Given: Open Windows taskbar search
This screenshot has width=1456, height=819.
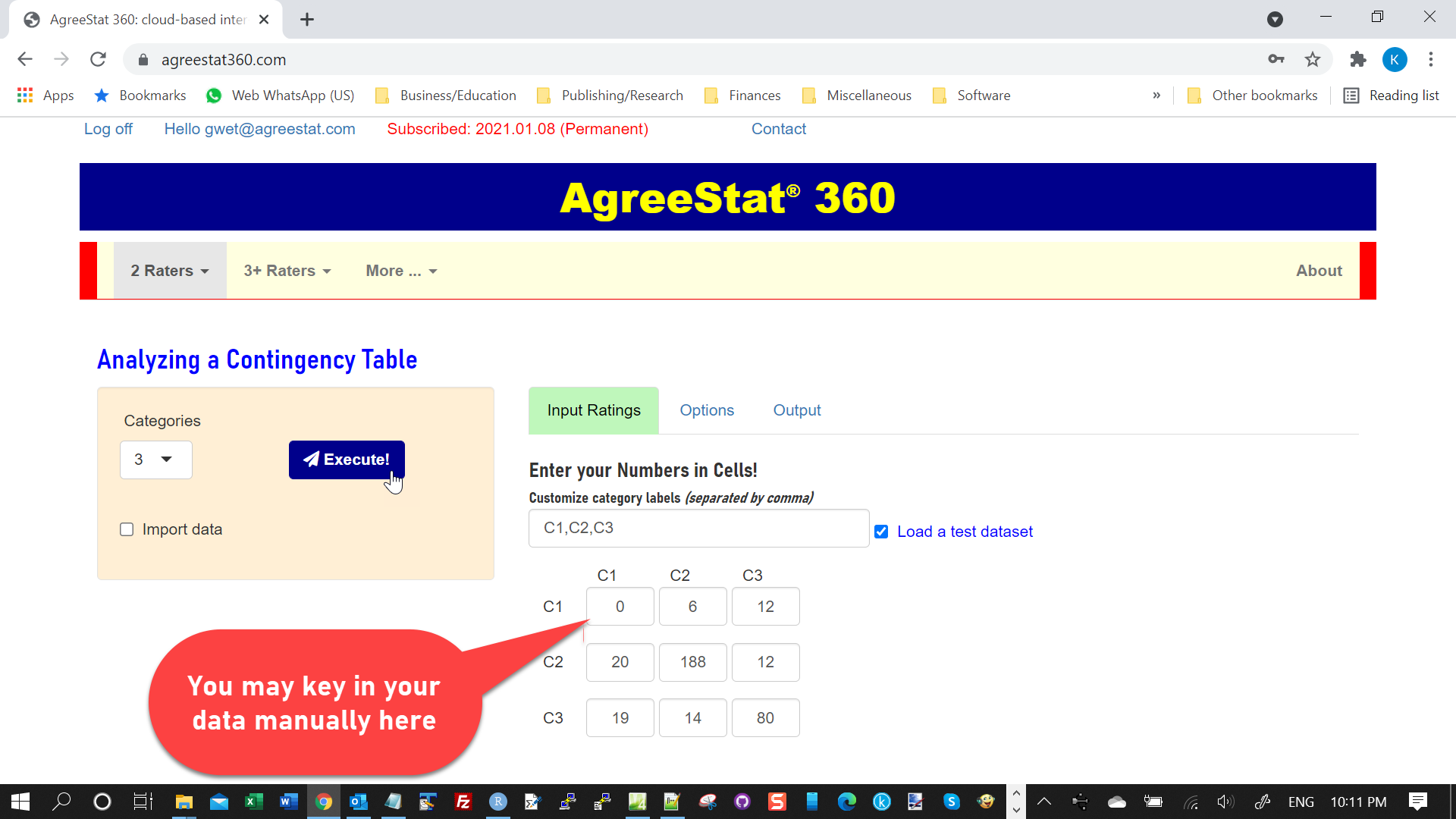Looking at the screenshot, I should tap(61, 802).
